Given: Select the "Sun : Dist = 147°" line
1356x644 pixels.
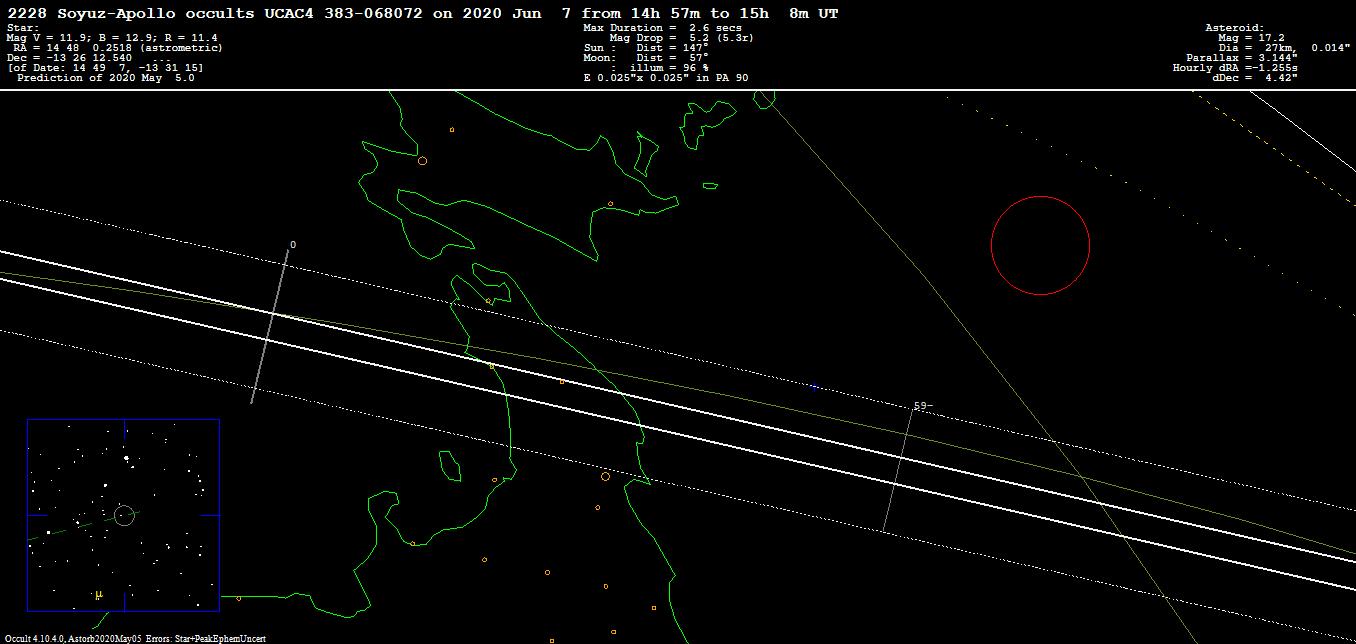Looking at the screenshot, I should point(646,47).
